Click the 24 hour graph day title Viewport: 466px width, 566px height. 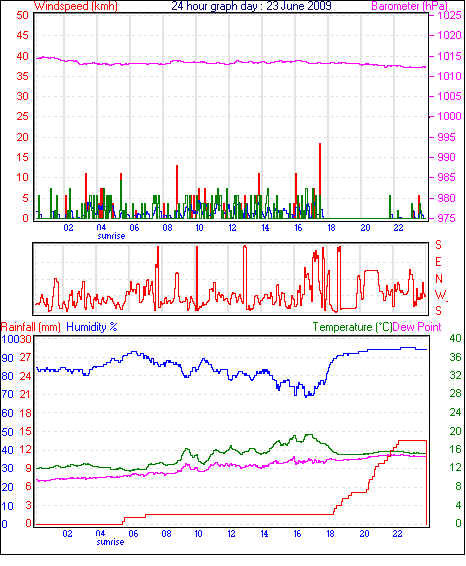click(251, 6)
